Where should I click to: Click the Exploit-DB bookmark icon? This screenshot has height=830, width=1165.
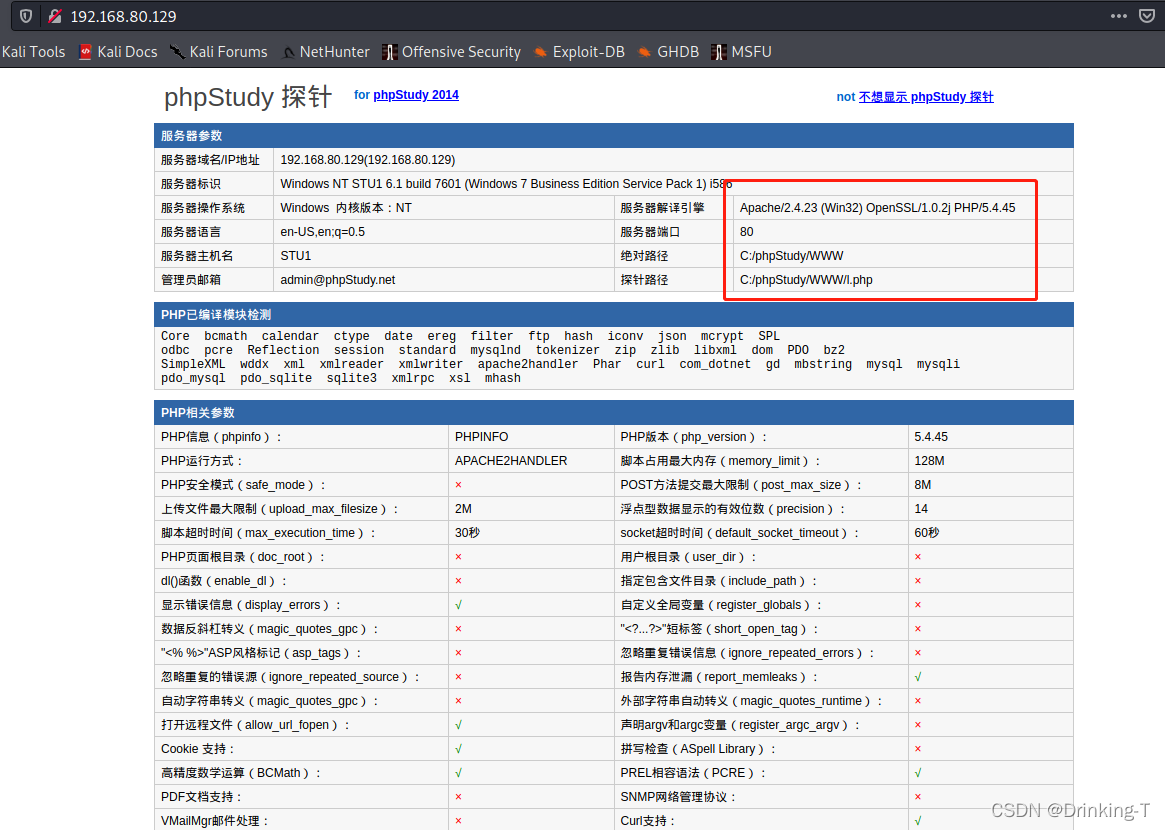coord(540,51)
